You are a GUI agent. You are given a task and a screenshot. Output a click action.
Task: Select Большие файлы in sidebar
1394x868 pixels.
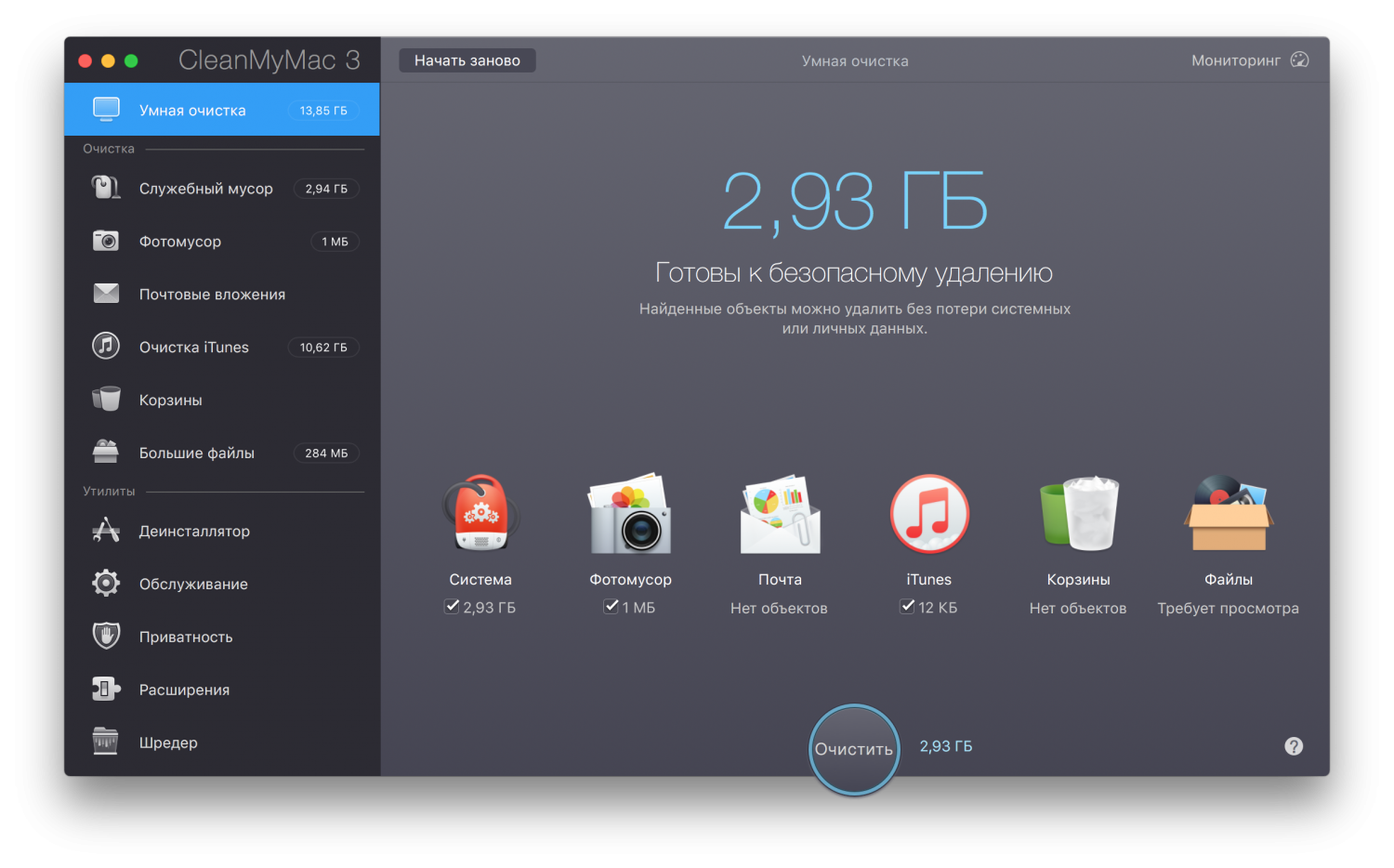click(x=222, y=453)
